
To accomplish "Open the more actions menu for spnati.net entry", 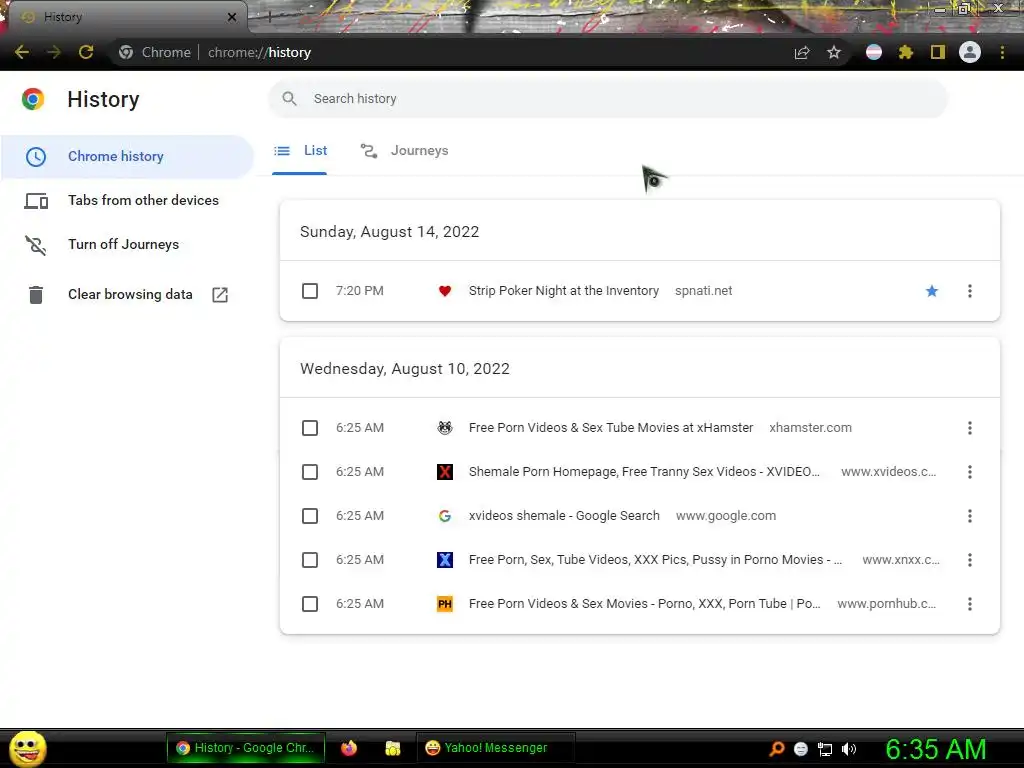I will pos(970,291).
